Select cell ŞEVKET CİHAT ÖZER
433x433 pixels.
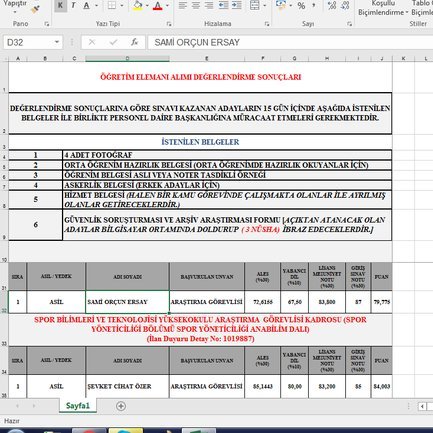(127, 386)
